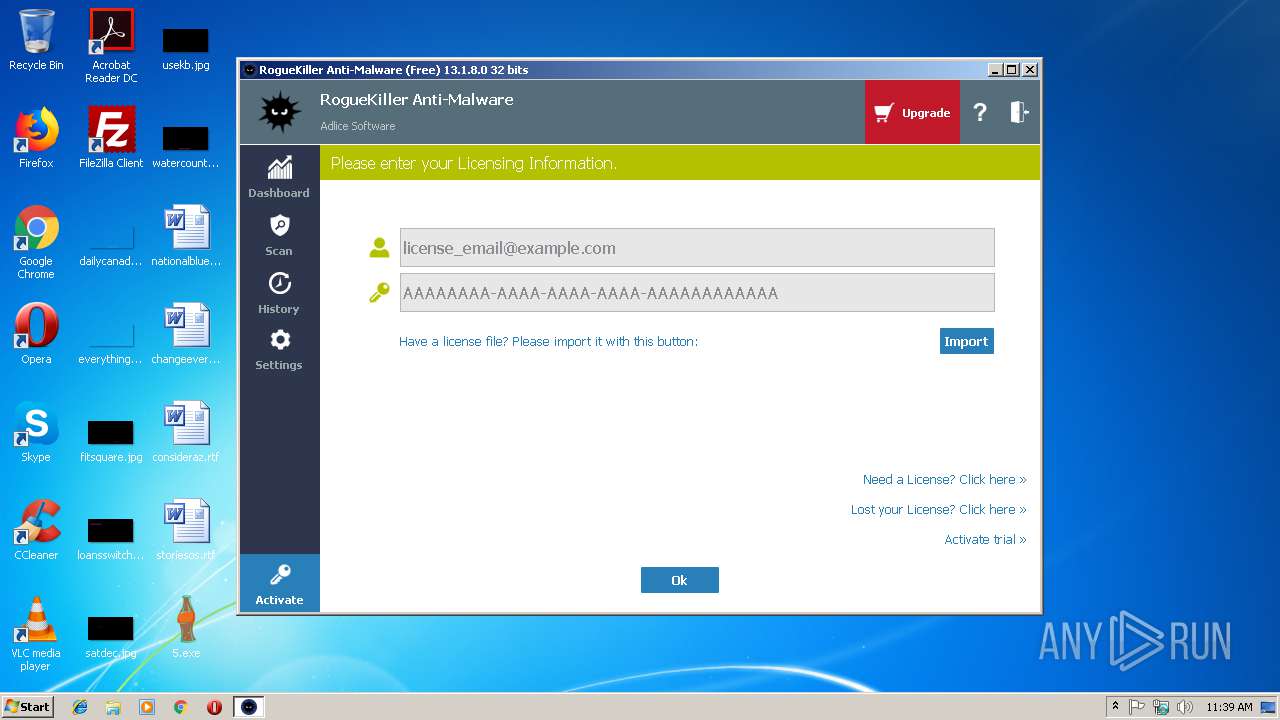The height and width of the screenshot is (720, 1280).
Task: Select the 5.exe bottle icon on desktop
Action: [x=186, y=627]
